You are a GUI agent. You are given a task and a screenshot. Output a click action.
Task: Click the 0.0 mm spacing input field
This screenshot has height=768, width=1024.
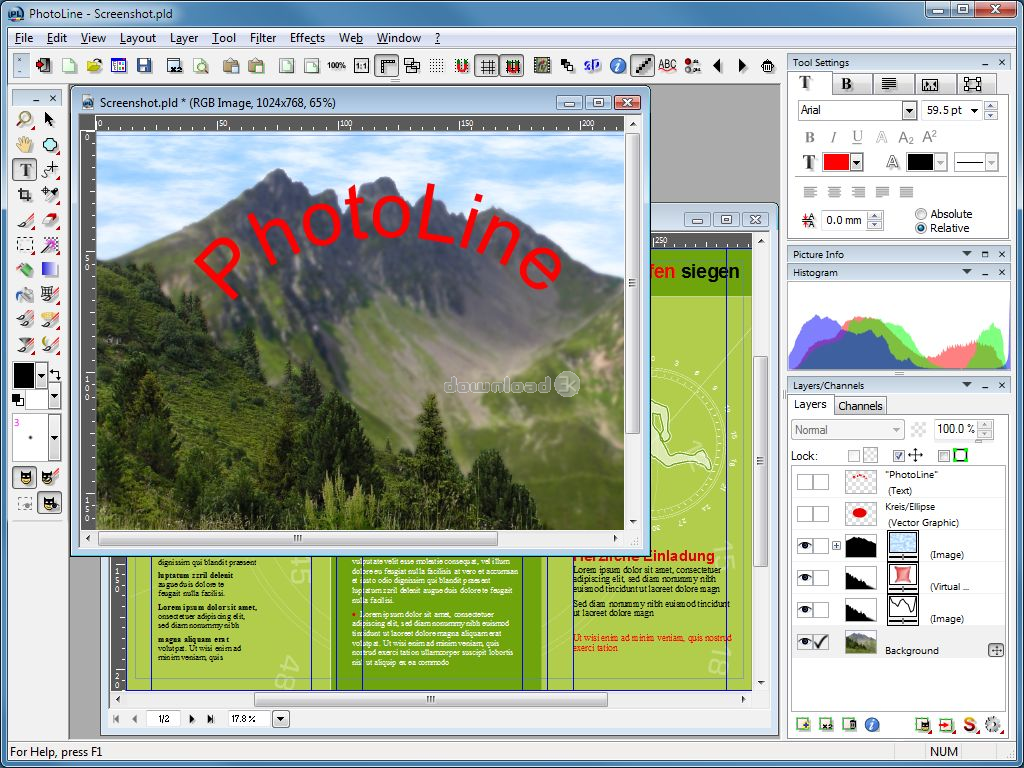pos(844,221)
